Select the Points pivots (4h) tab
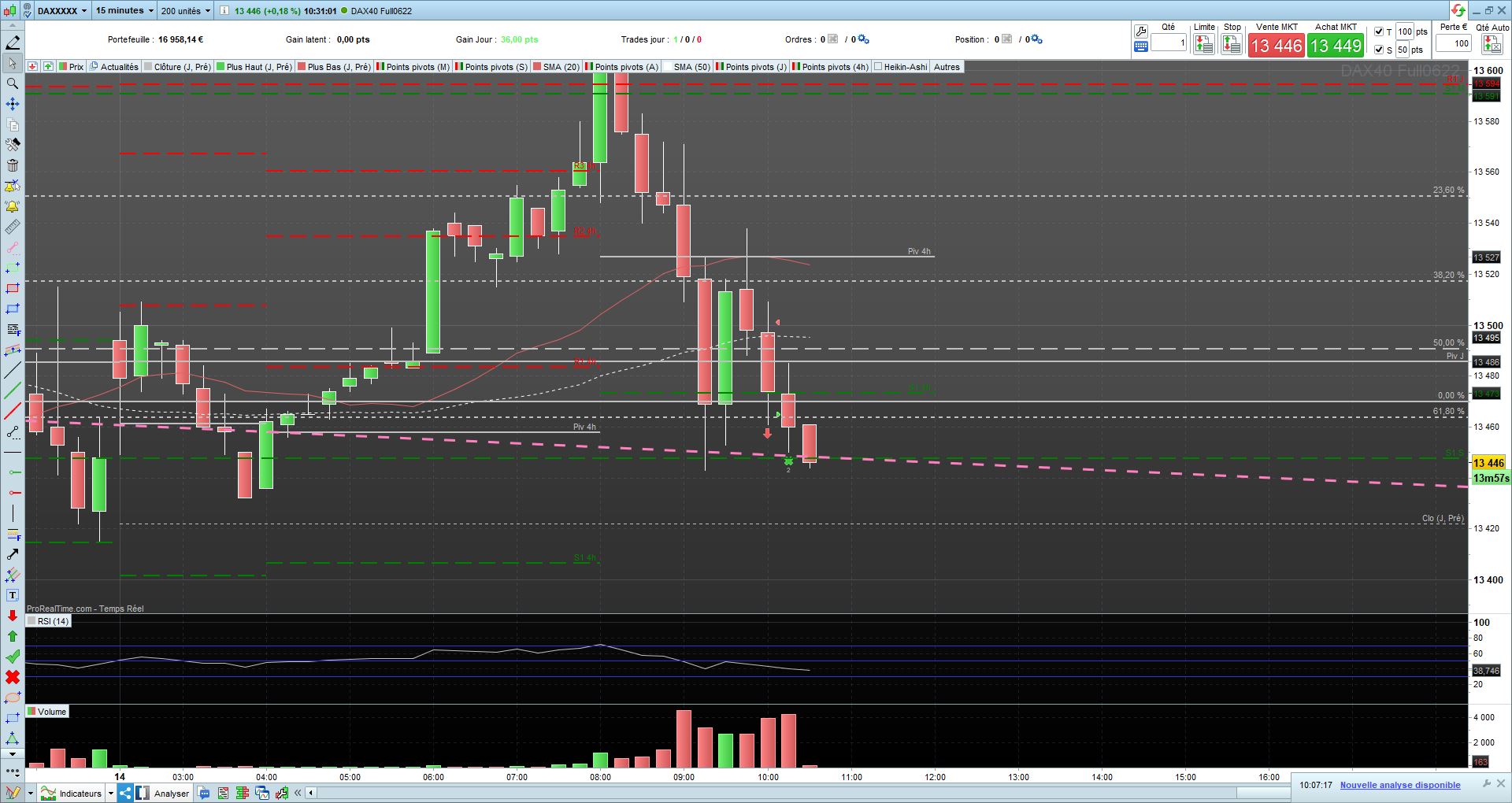Screen dimensions: 1512x803 click(831, 67)
